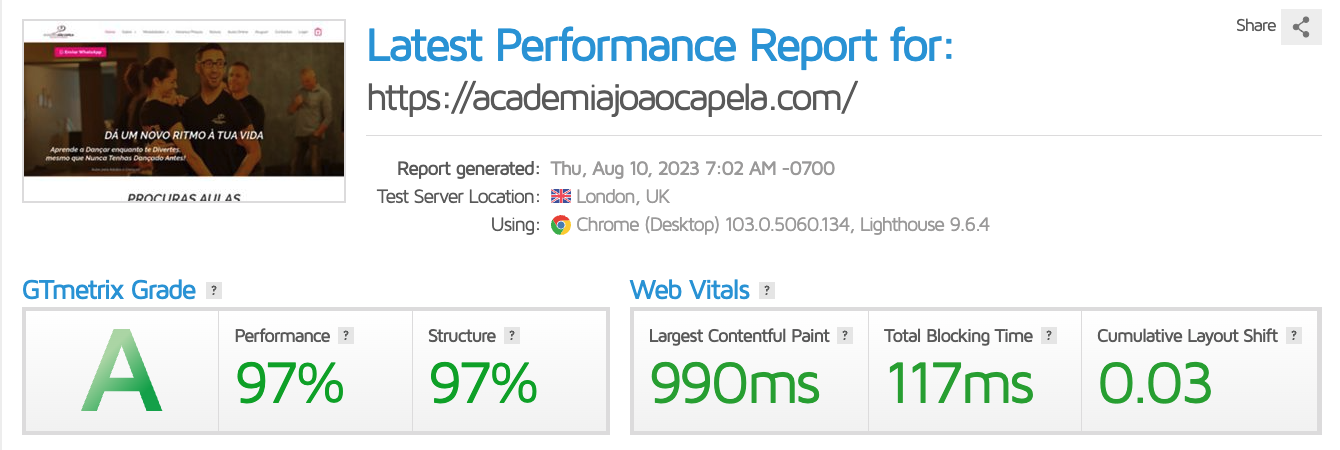1340x450 pixels.
Task: Open help icon next to Web Vitals heading
Action: click(x=767, y=291)
